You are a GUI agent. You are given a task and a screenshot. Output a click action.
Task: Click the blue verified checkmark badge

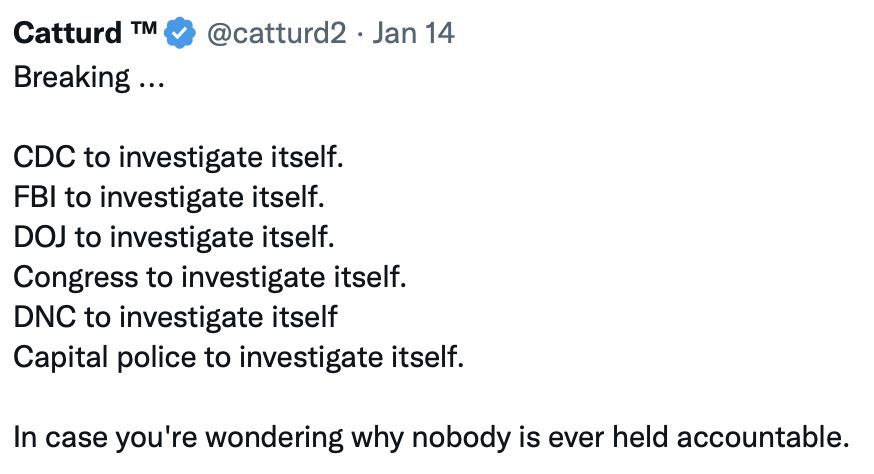[179, 34]
